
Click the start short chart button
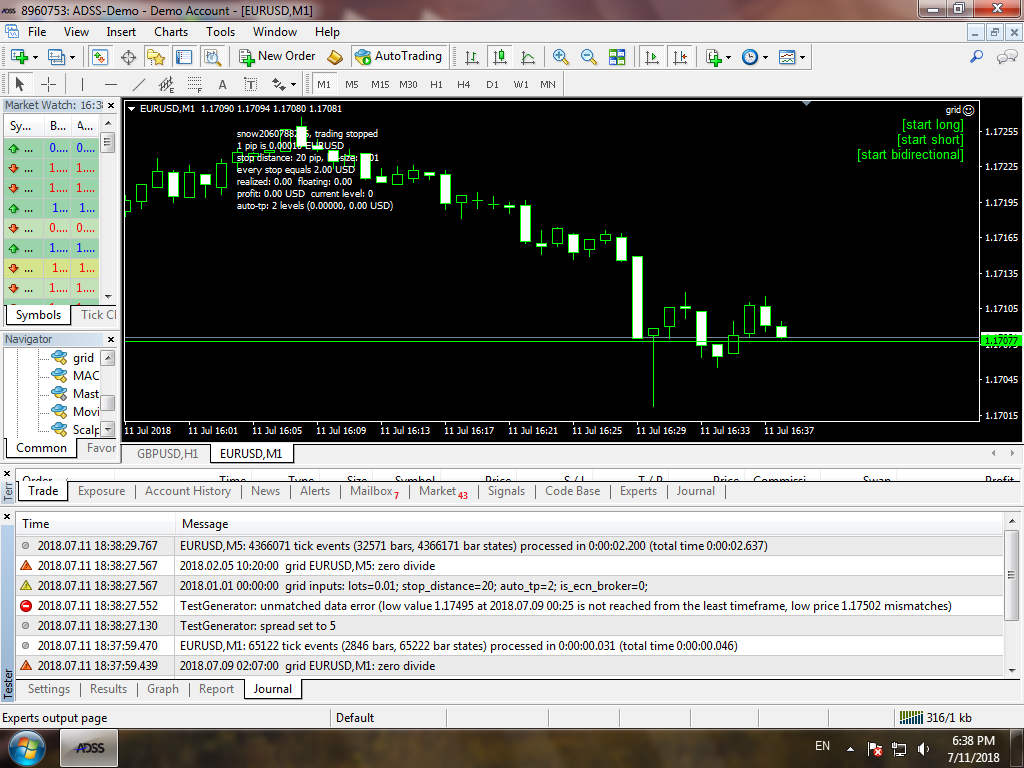(x=930, y=140)
